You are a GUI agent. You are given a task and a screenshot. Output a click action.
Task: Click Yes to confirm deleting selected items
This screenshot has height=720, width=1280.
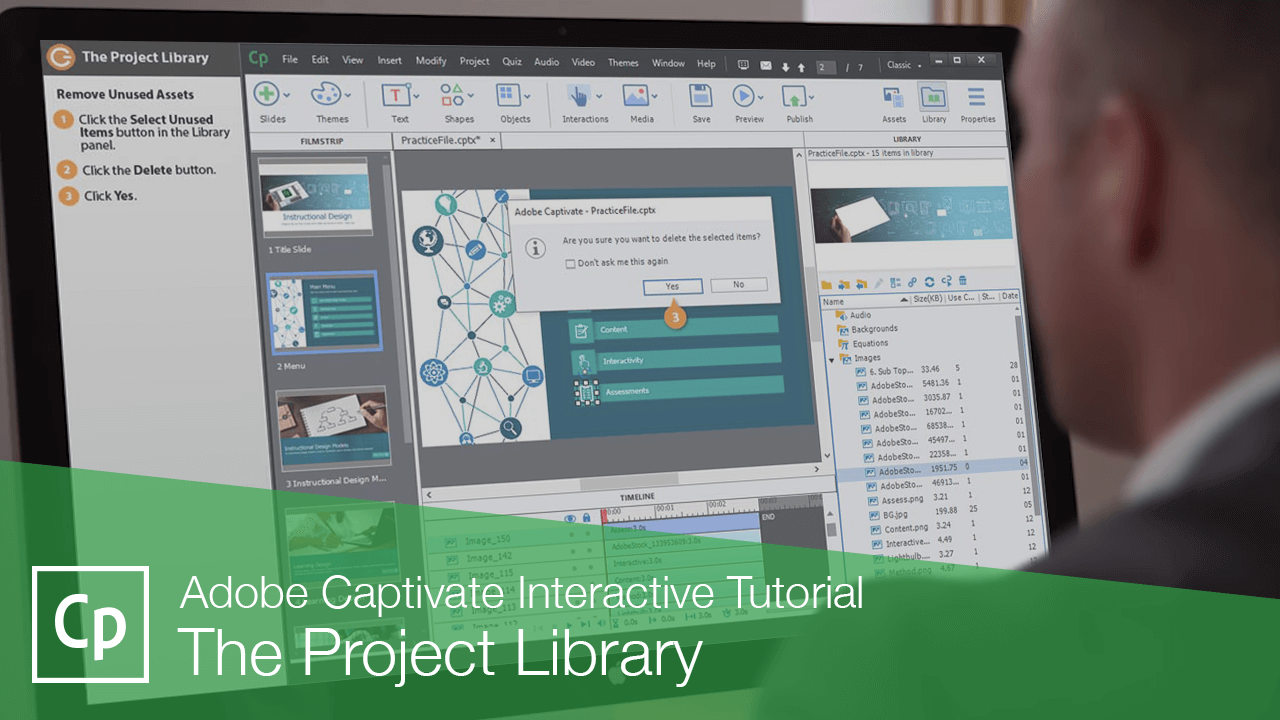pyautogui.click(x=672, y=286)
